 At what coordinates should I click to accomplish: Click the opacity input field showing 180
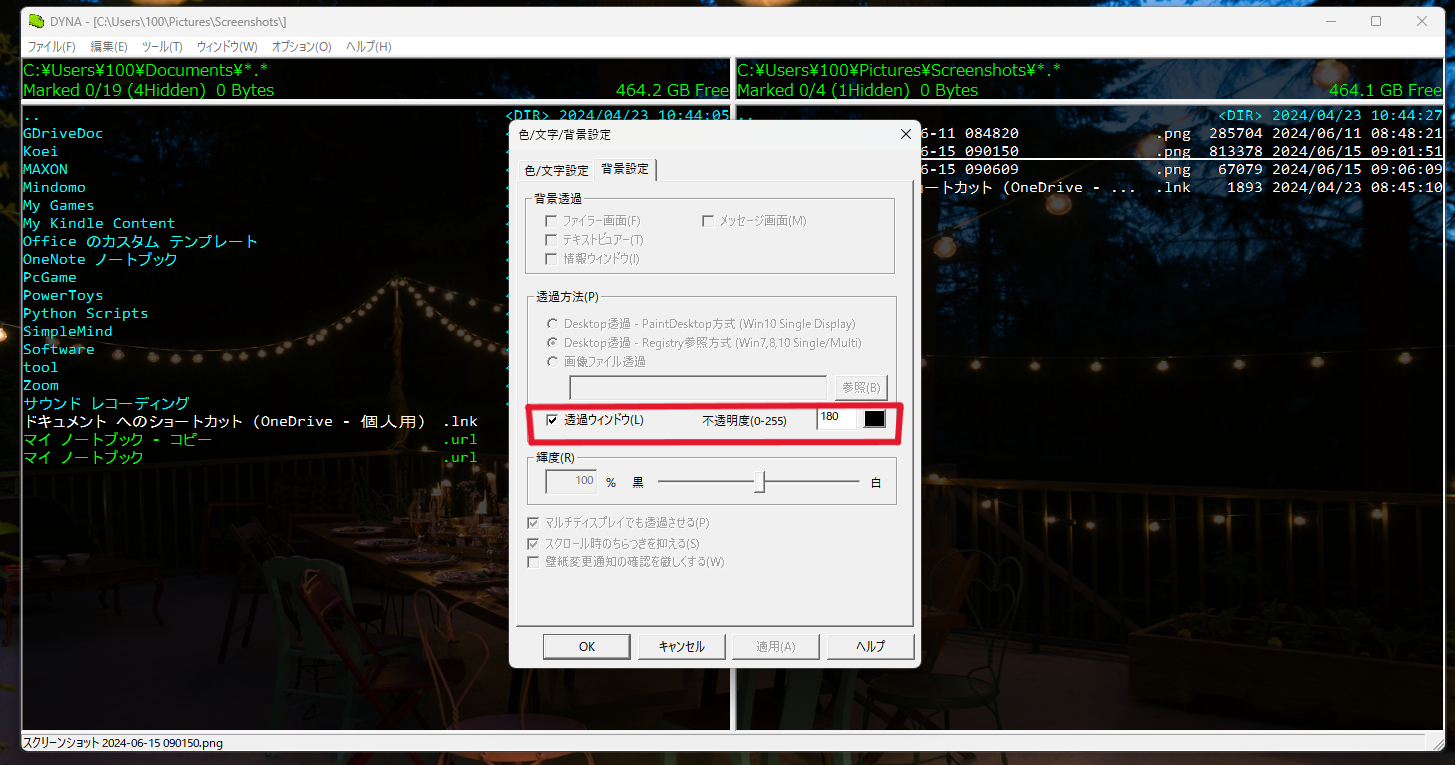836,417
